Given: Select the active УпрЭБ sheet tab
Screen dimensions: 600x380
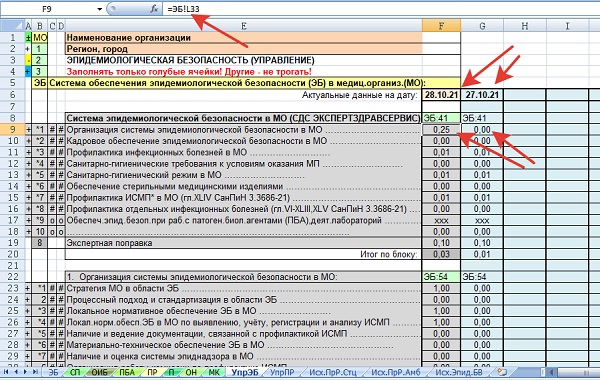Looking at the screenshot, I should coord(245,372).
